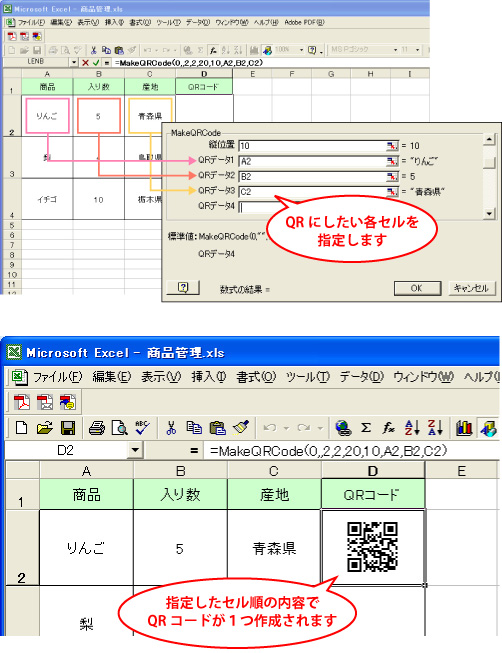
Task: Open Adobe PDF(B) menu in upper window
Action: pyautogui.click(x=304, y=22)
